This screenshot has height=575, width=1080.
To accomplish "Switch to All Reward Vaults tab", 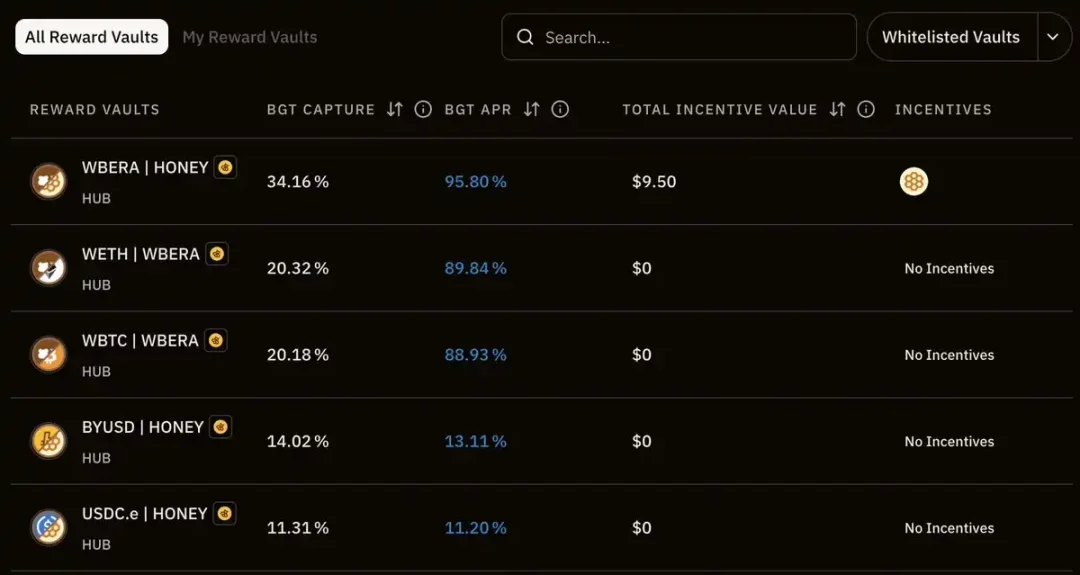I will point(91,37).
